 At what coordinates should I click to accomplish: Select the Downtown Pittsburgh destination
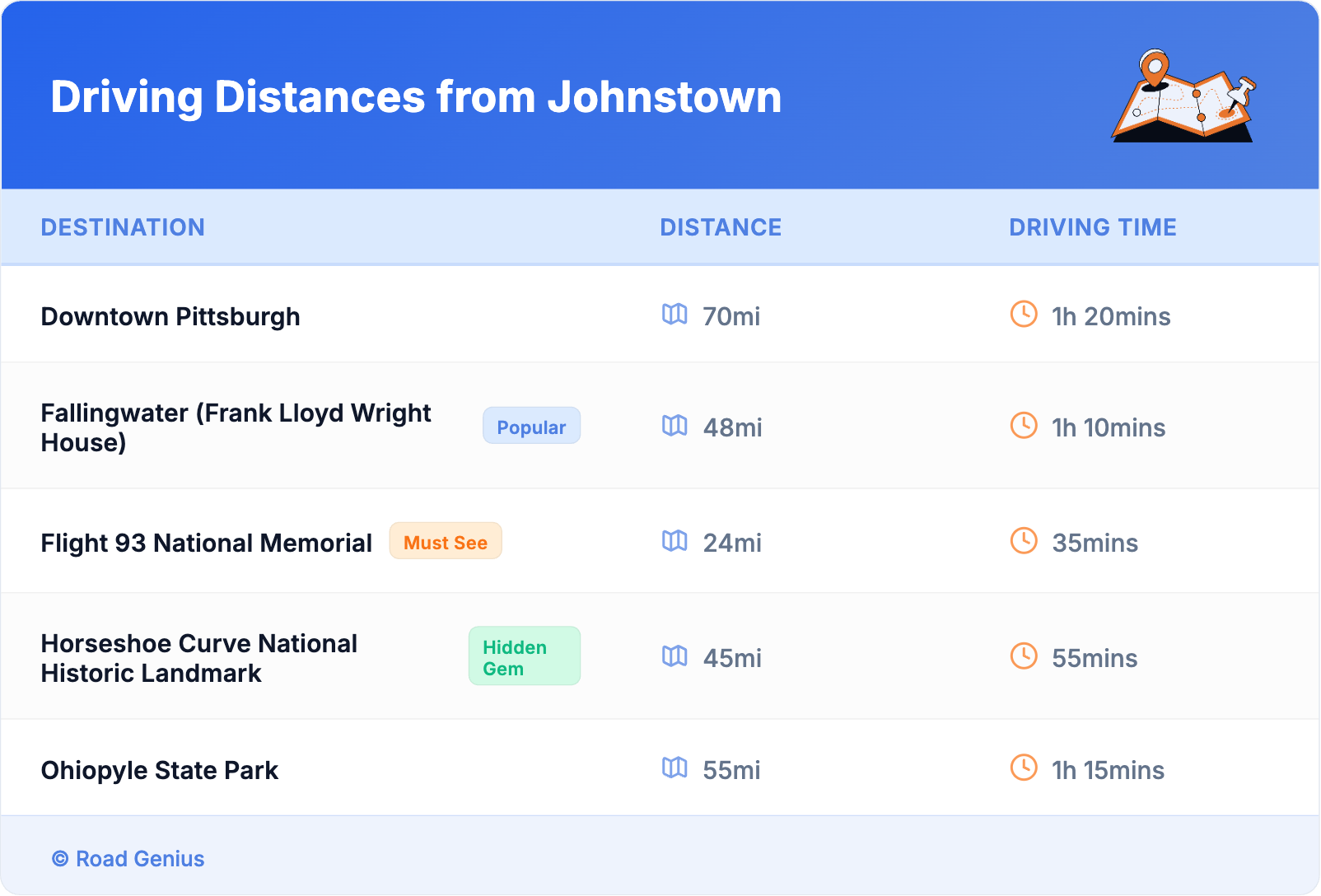(170, 317)
